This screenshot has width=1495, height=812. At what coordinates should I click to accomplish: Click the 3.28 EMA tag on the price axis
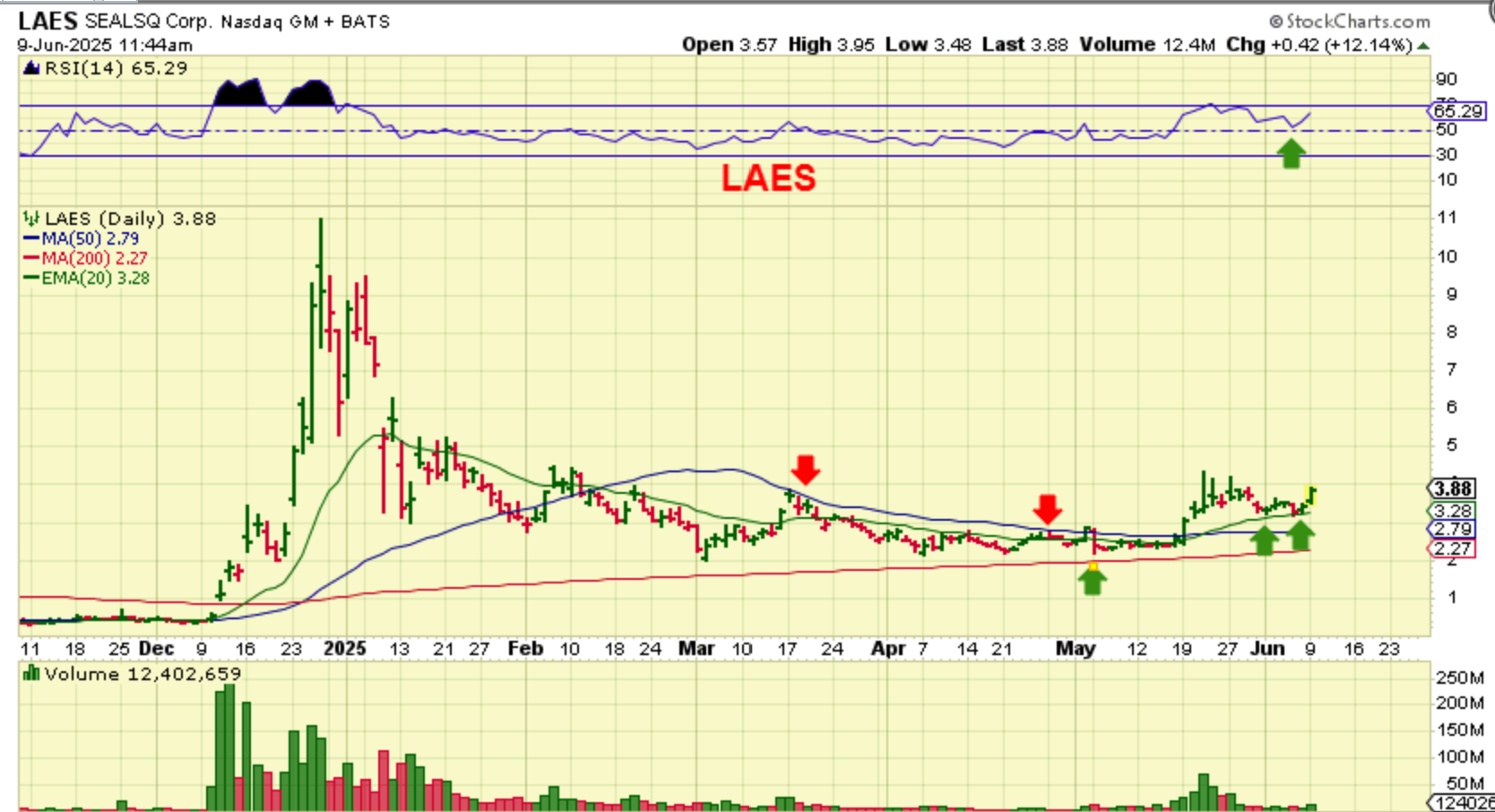(1453, 511)
